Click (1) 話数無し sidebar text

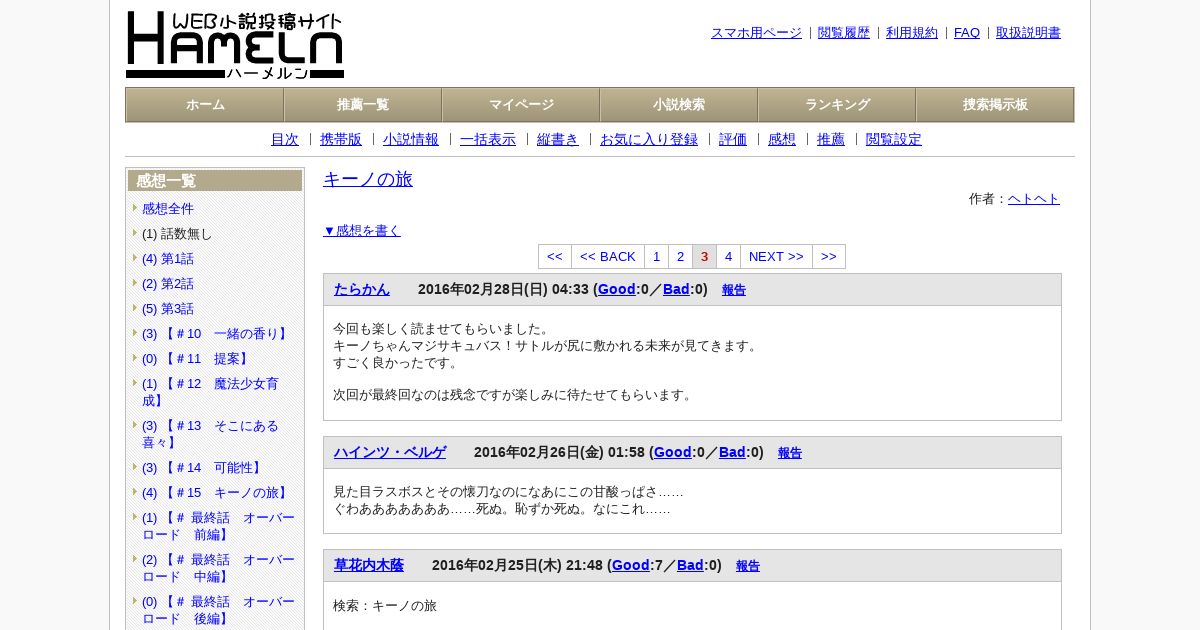tap(177, 234)
